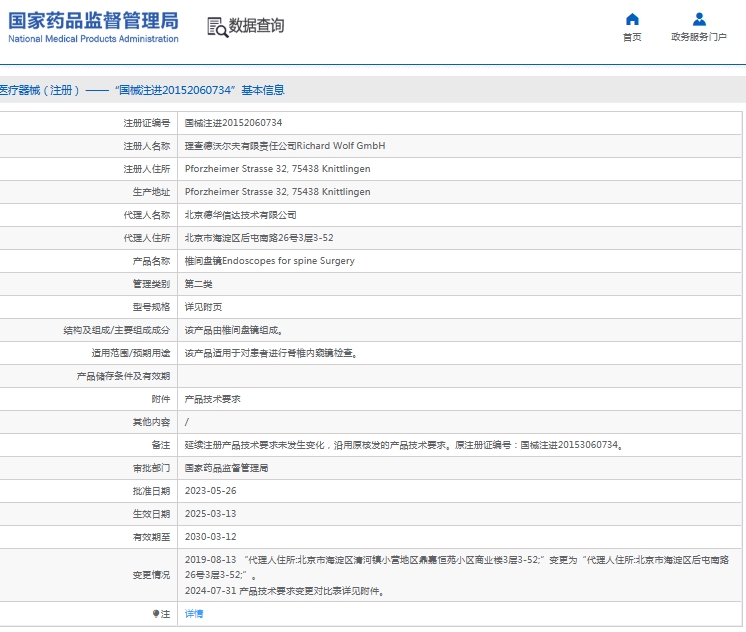
Task: Click the 数据查询 heading text
Action: tap(256, 26)
